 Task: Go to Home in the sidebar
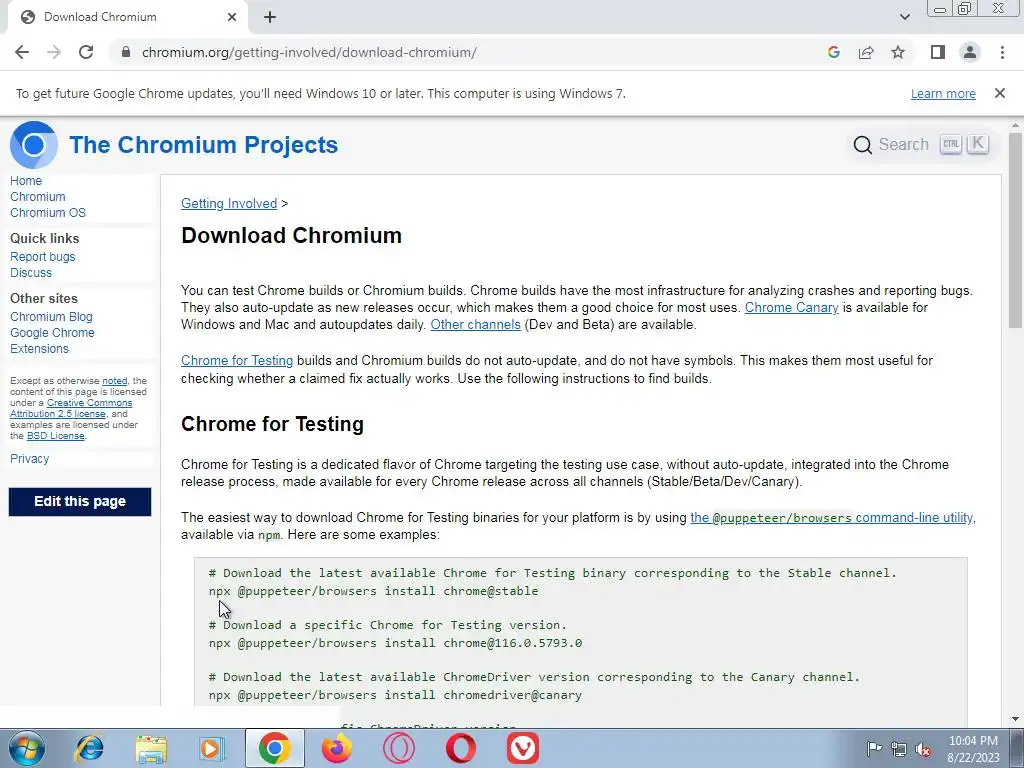(25, 181)
